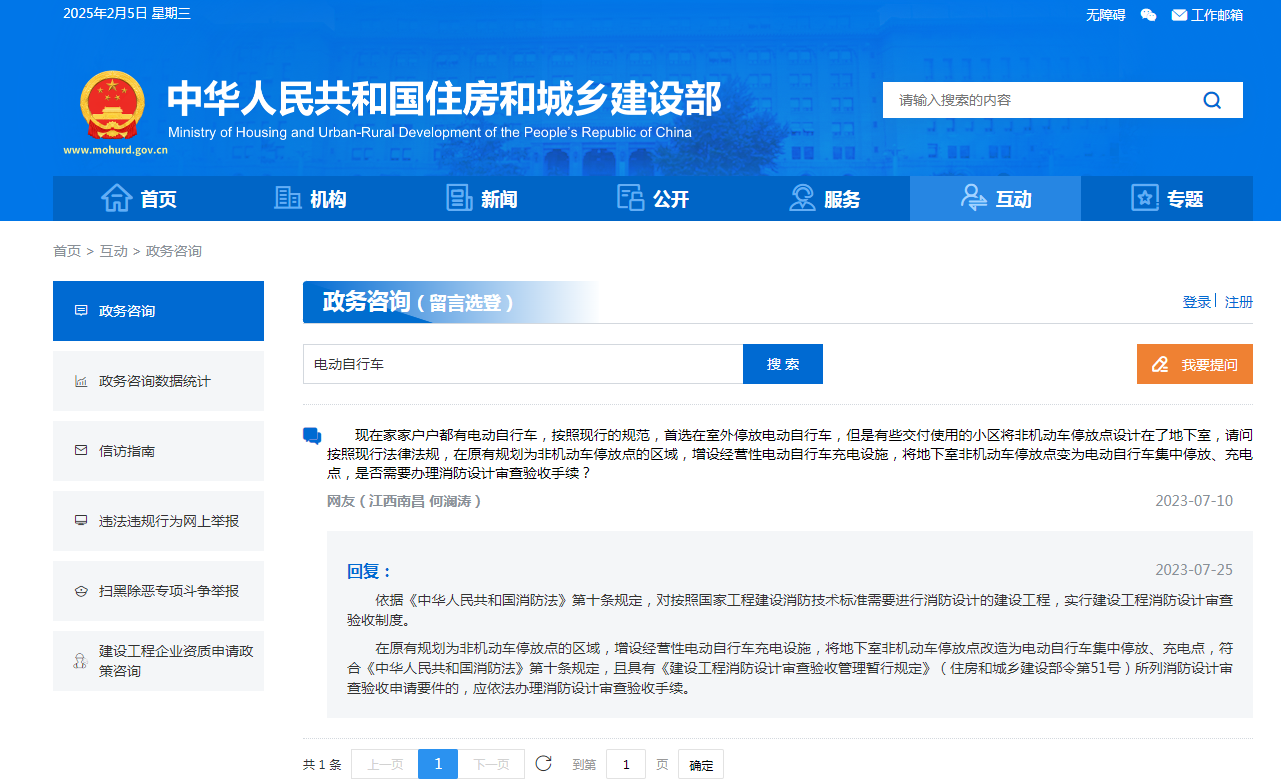This screenshot has width=1281, height=784.
Task: Click the national emblem logo
Action: point(113,106)
